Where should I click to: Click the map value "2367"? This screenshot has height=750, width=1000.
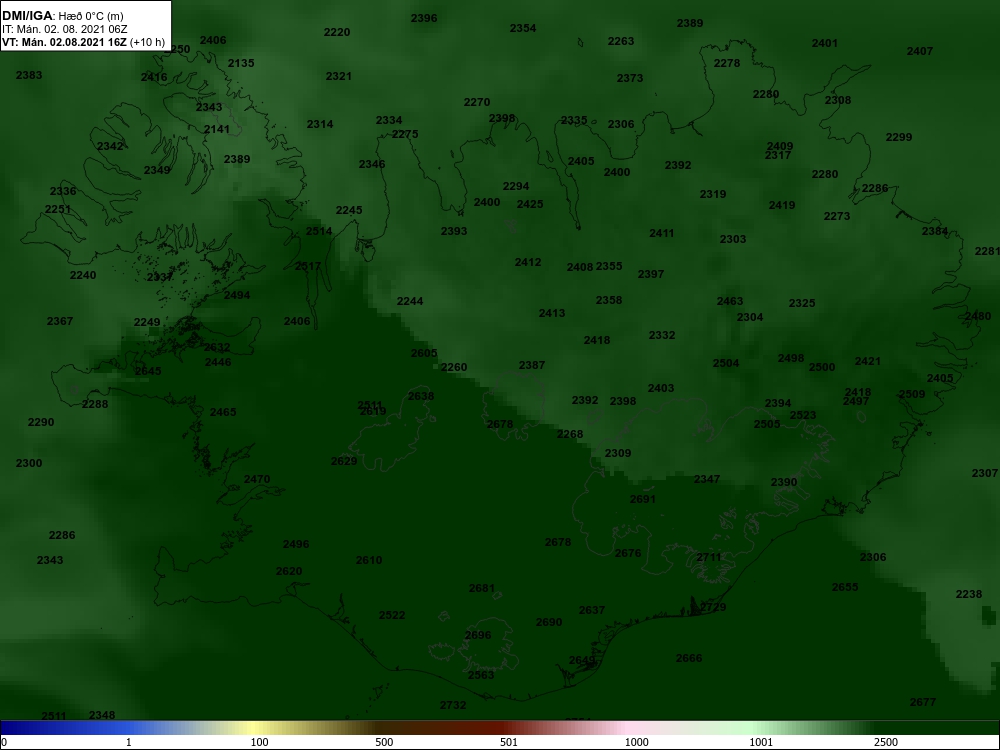[x=60, y=321]
